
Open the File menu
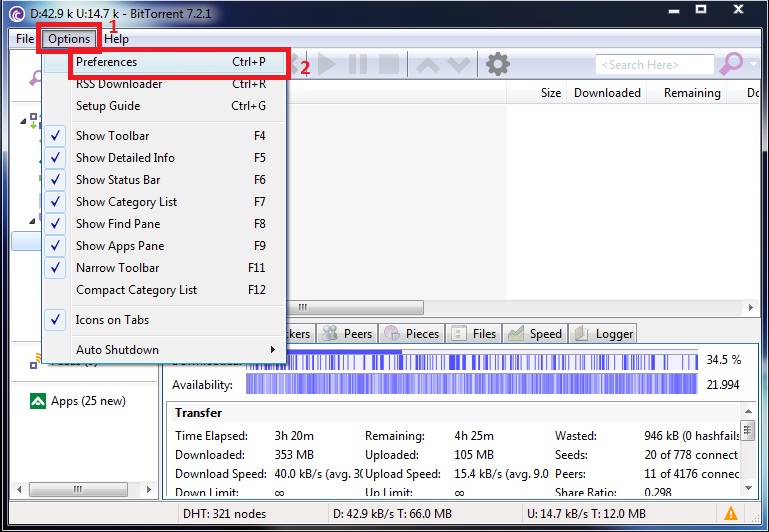click(25, 39)
